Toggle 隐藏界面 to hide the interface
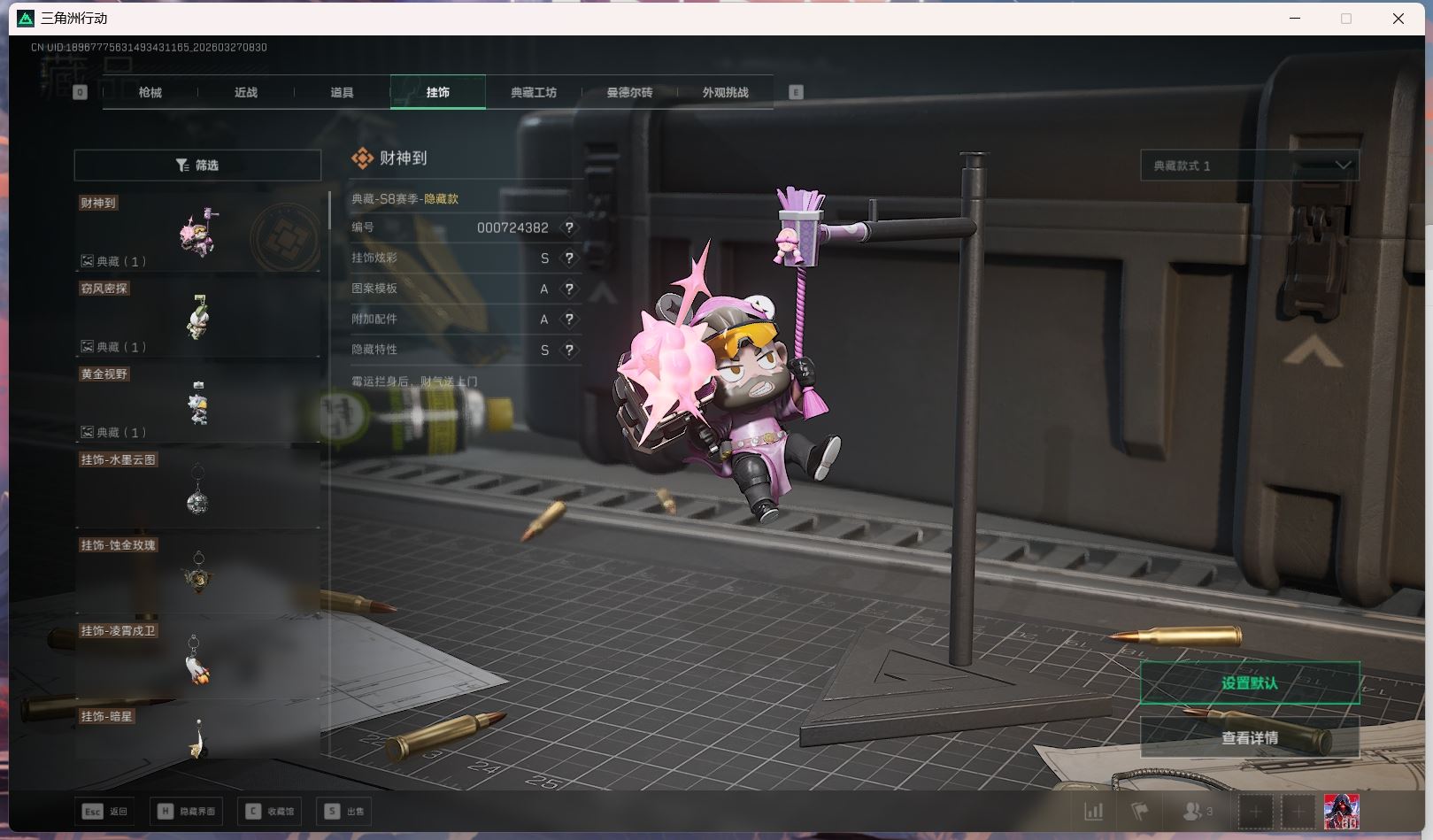 [188, 812]
